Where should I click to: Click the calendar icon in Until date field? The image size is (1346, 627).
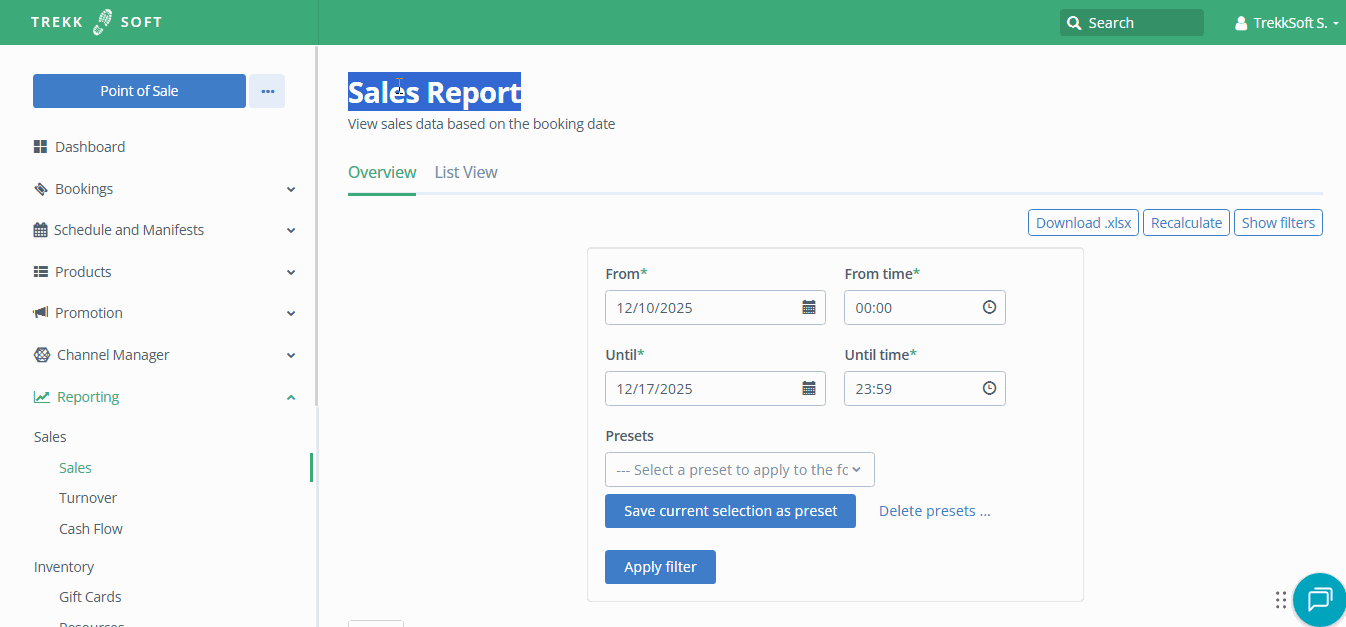click(809, 389)
